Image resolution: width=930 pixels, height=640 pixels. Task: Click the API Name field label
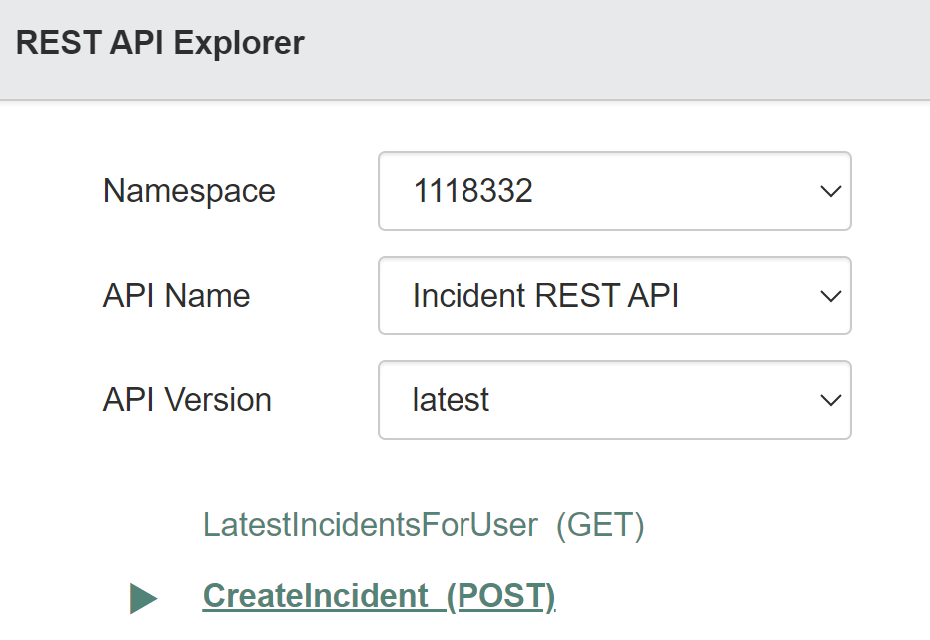(176, 295)
